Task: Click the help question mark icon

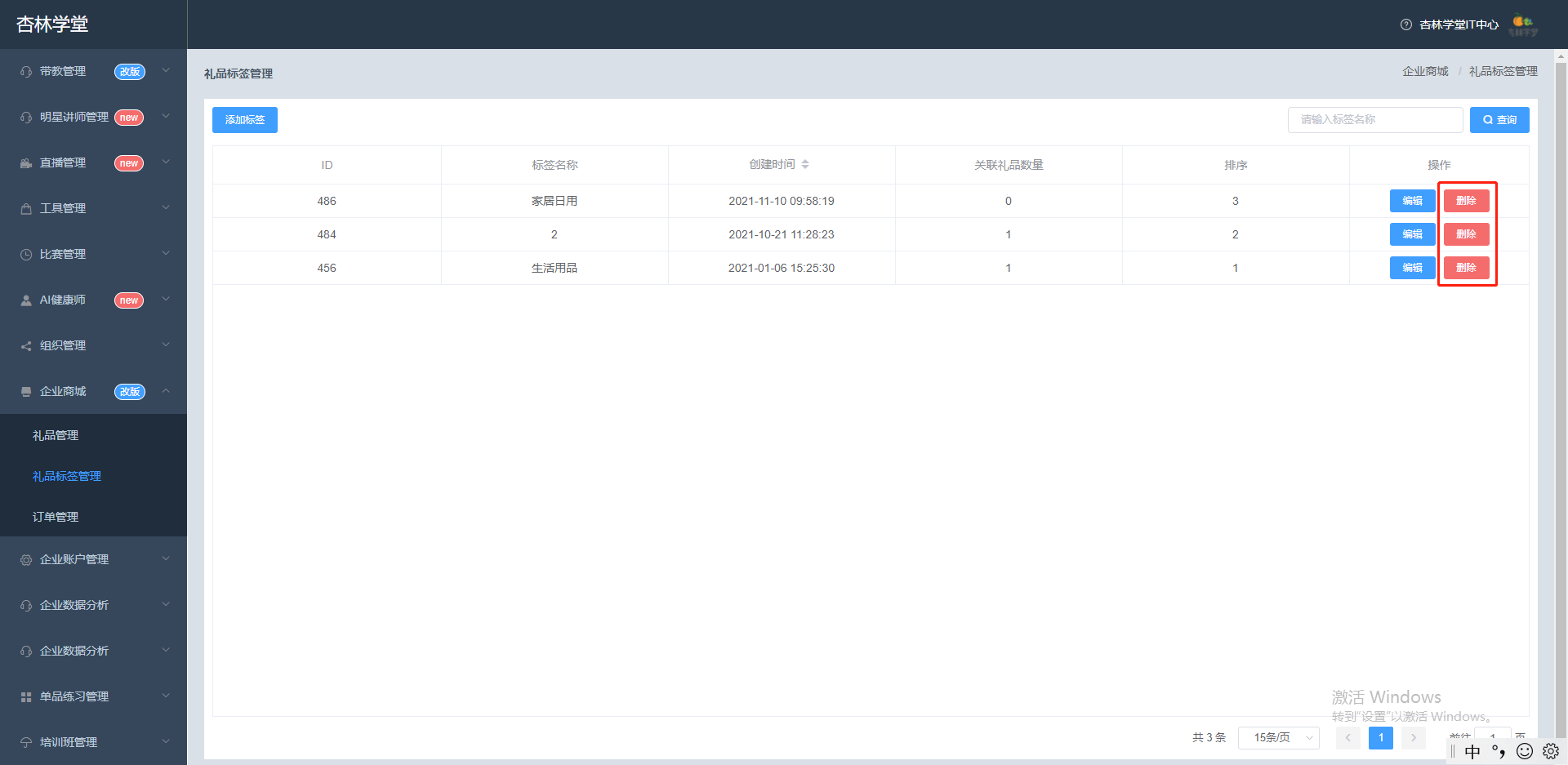Action: (x=1406, y=24)
